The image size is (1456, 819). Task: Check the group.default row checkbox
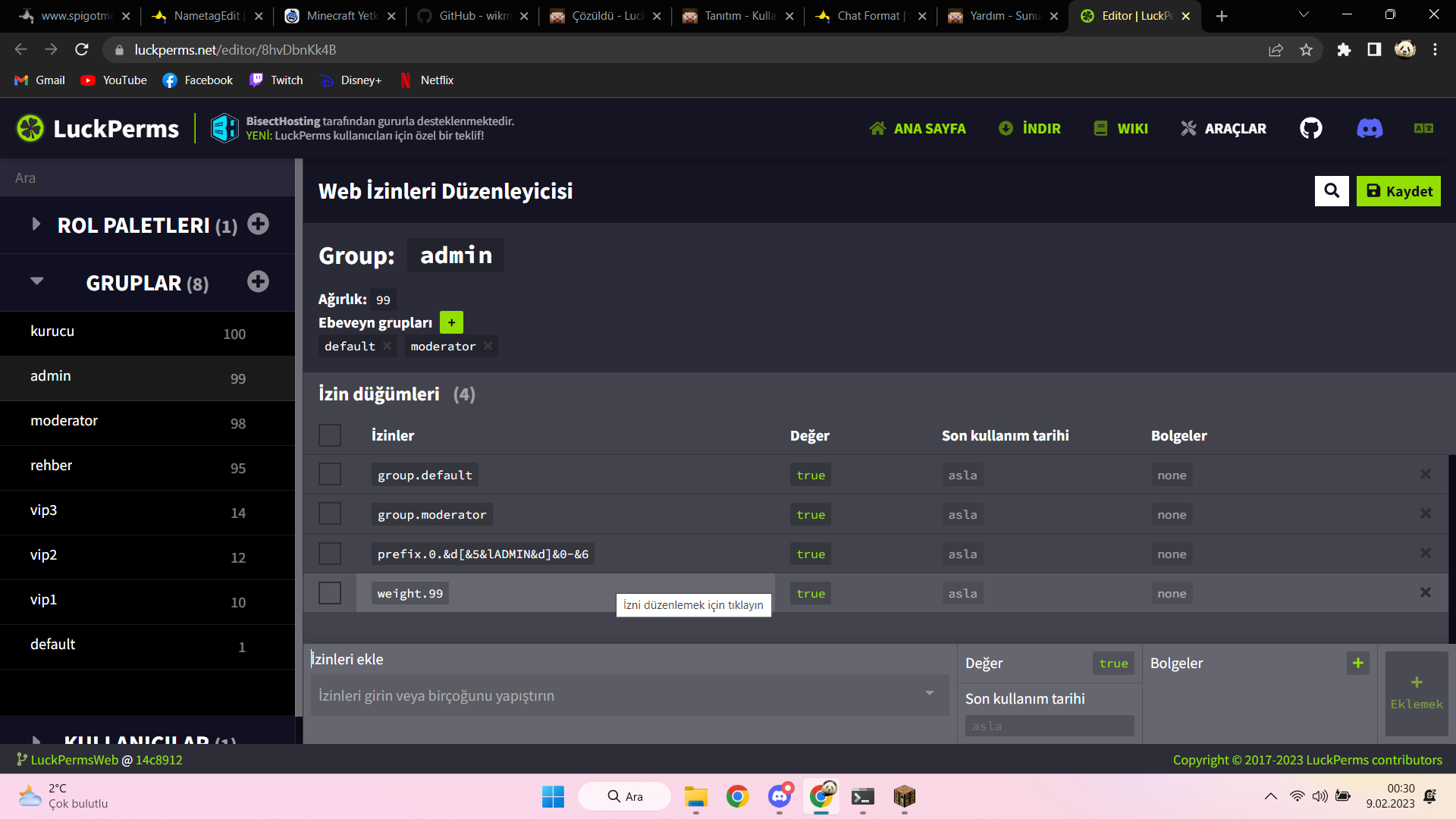pos(330,474)
